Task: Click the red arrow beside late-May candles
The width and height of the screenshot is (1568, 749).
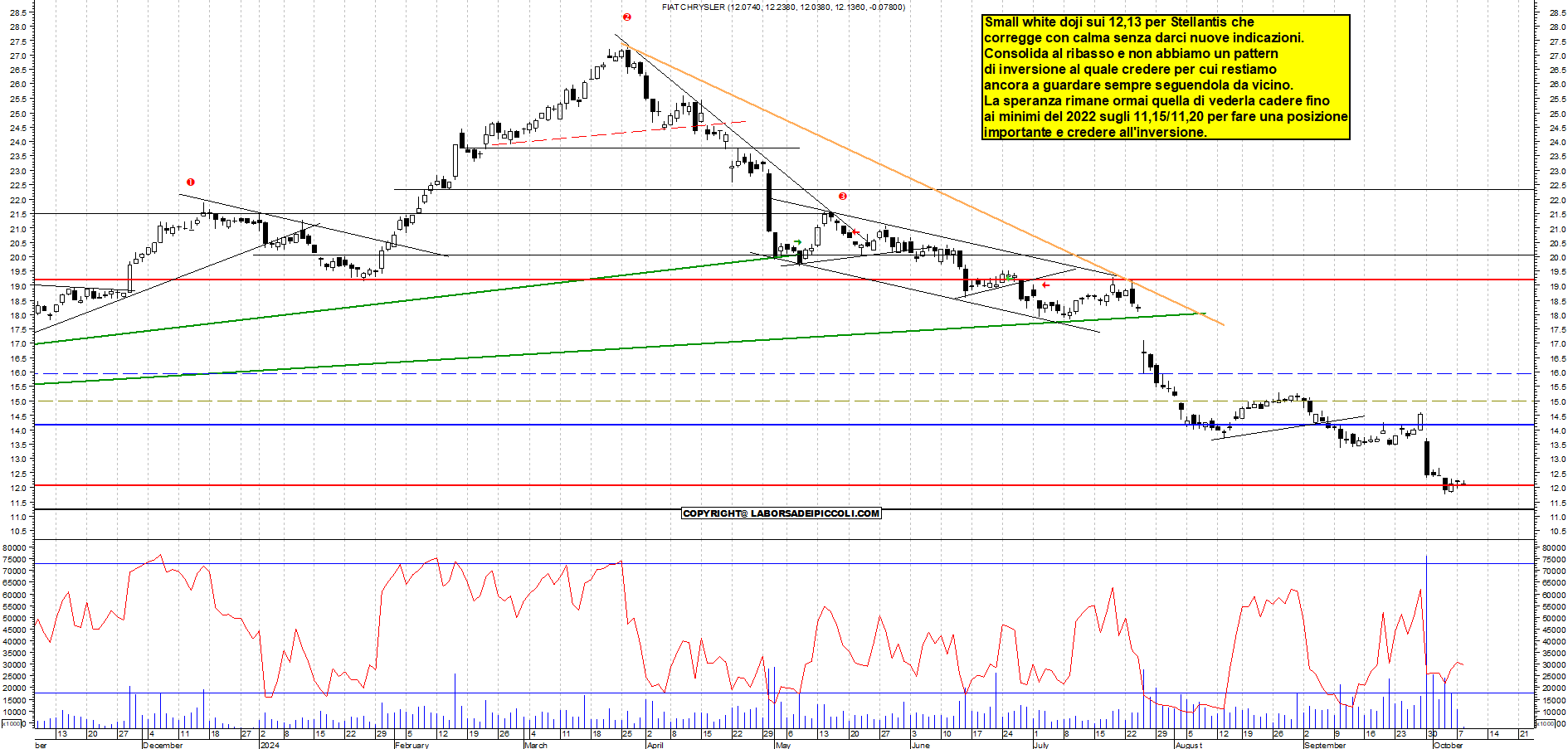Action: [x=855, y=232]
